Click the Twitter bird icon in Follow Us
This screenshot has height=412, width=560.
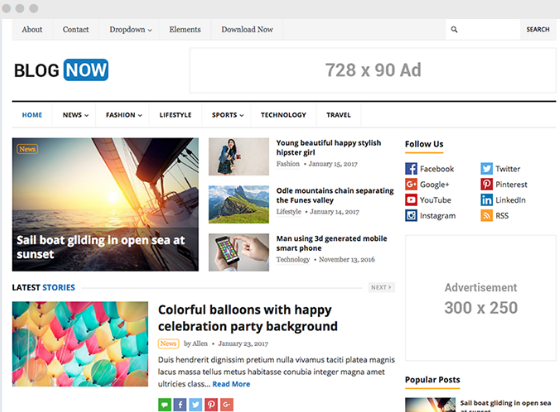(x=486, y=169)
